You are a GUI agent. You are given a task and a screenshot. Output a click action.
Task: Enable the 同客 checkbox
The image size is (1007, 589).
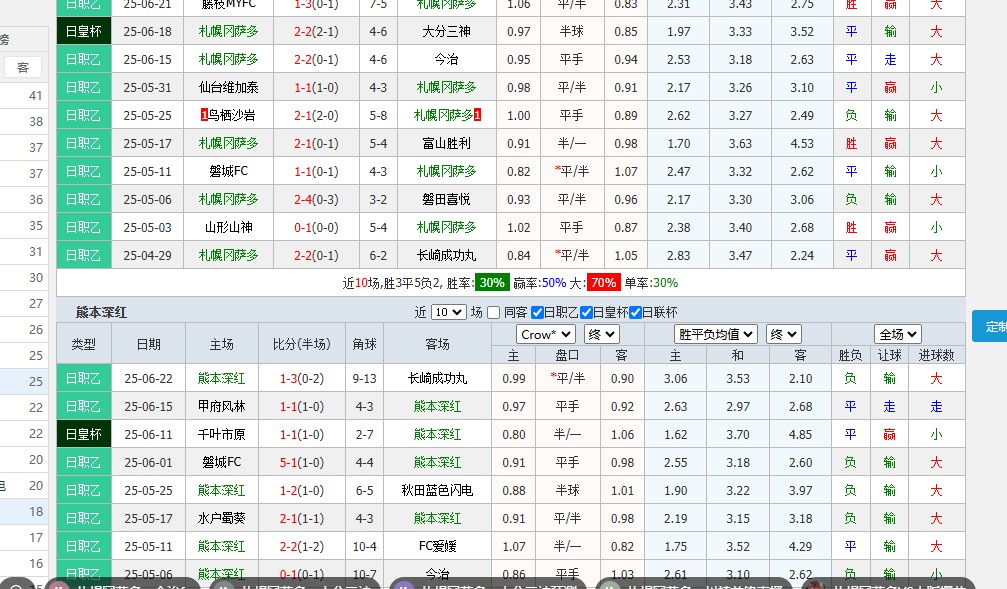click(493, 312)
